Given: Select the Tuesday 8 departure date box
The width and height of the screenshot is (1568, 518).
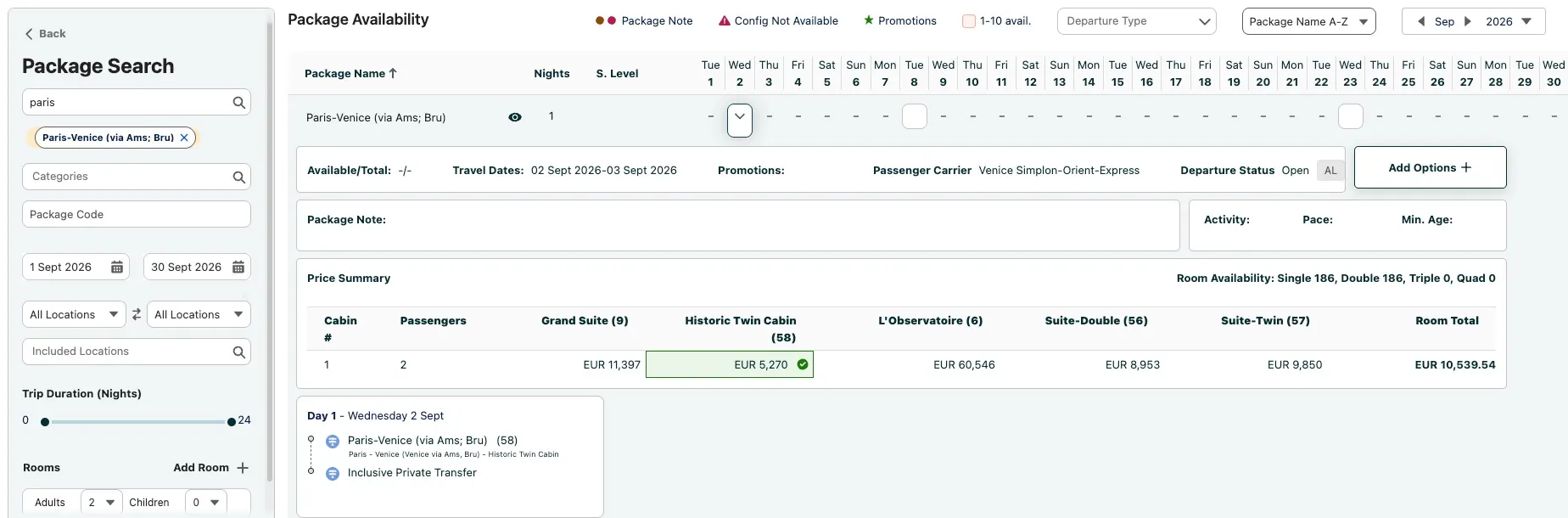Looking at the screenshot, I should pos(914,116).
